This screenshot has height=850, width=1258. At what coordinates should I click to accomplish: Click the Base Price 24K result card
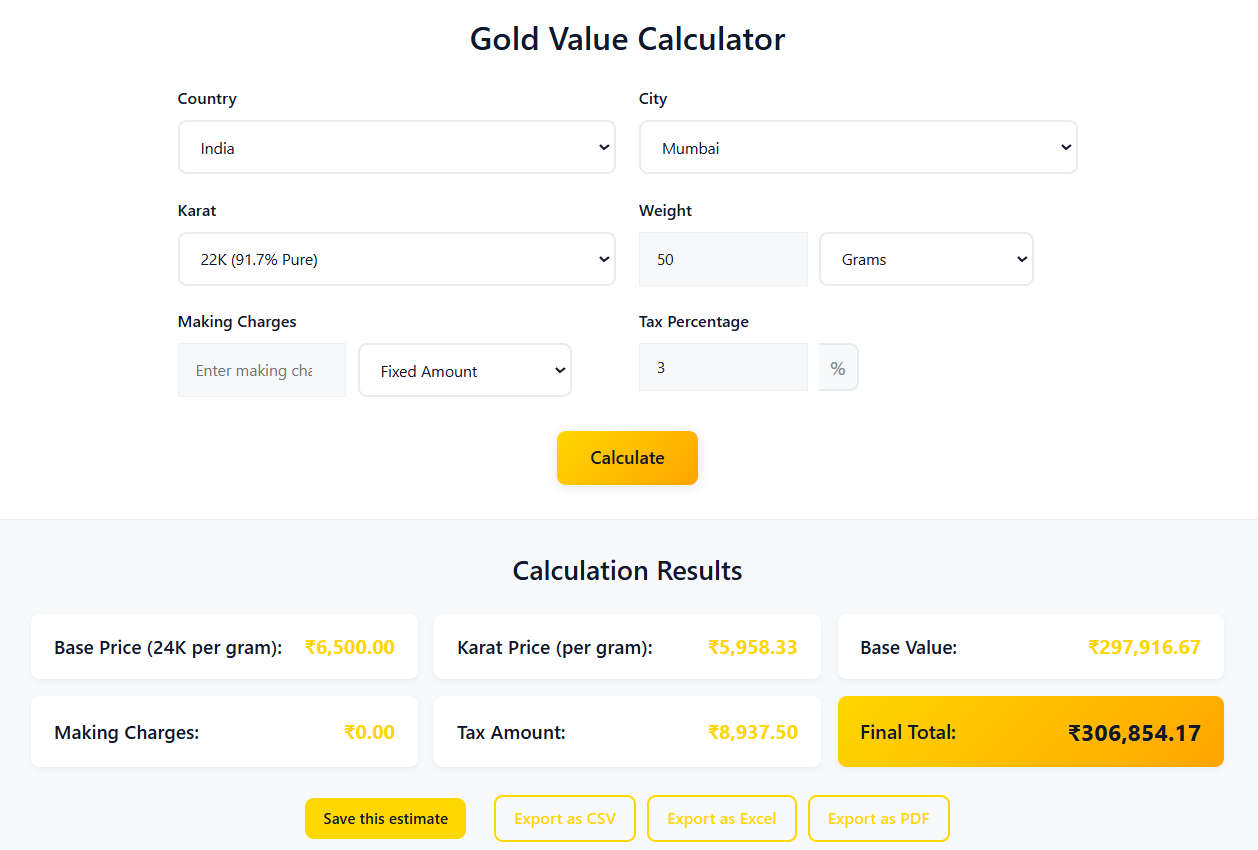click(x=224, y=646)
